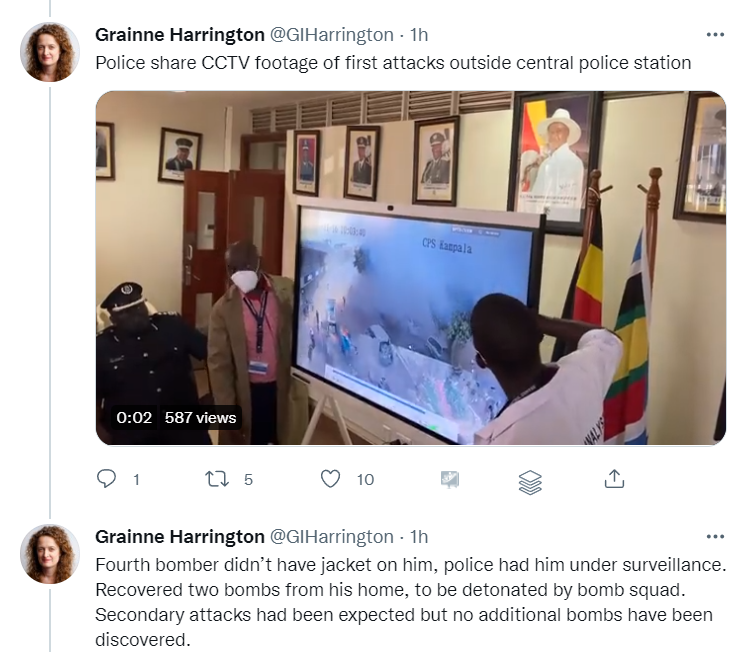Click the 587 views badge
This screenshot has width=747, height=652.
point(200,418)
